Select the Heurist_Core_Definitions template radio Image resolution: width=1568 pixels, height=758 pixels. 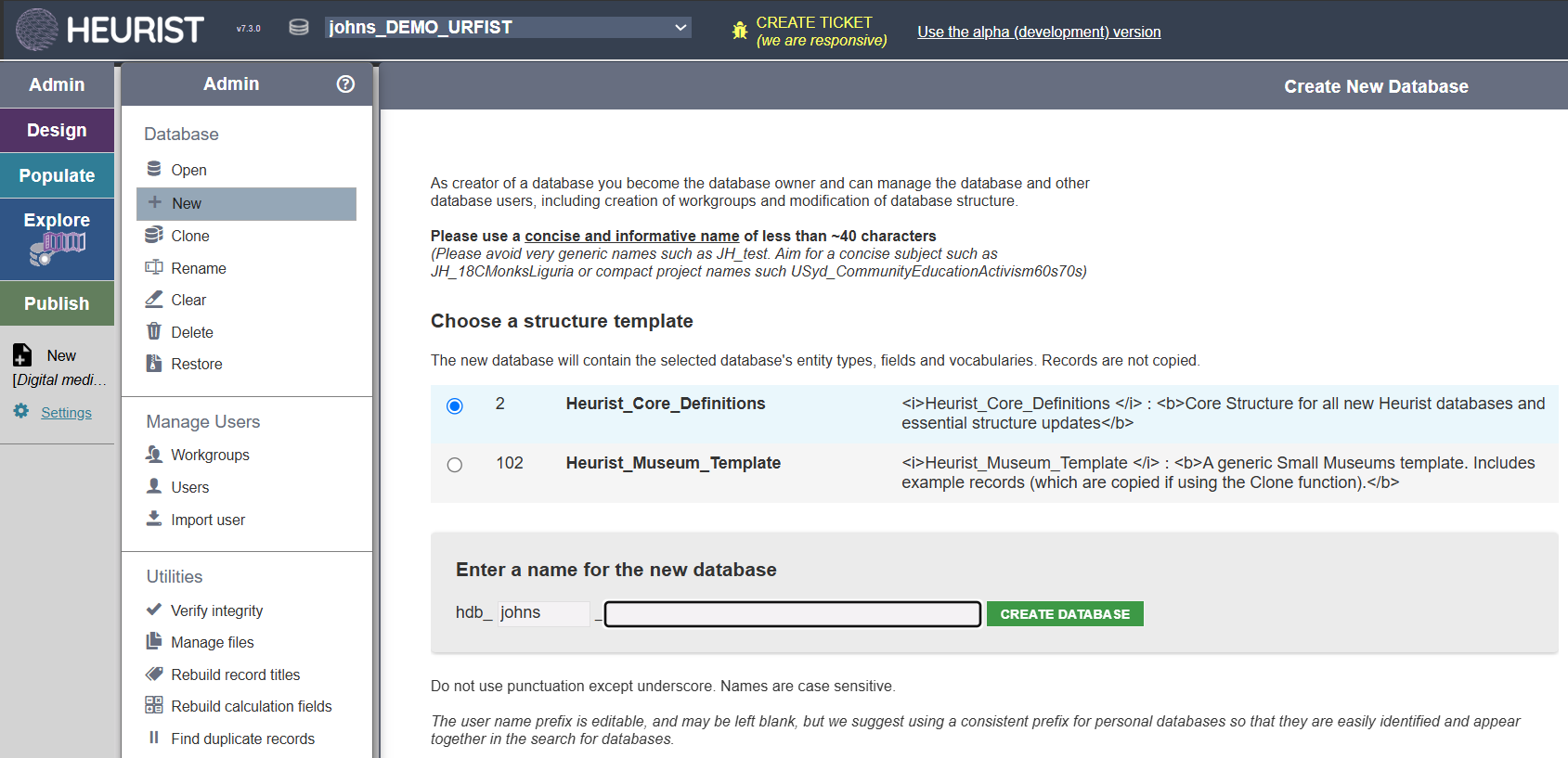click(455, 405)
